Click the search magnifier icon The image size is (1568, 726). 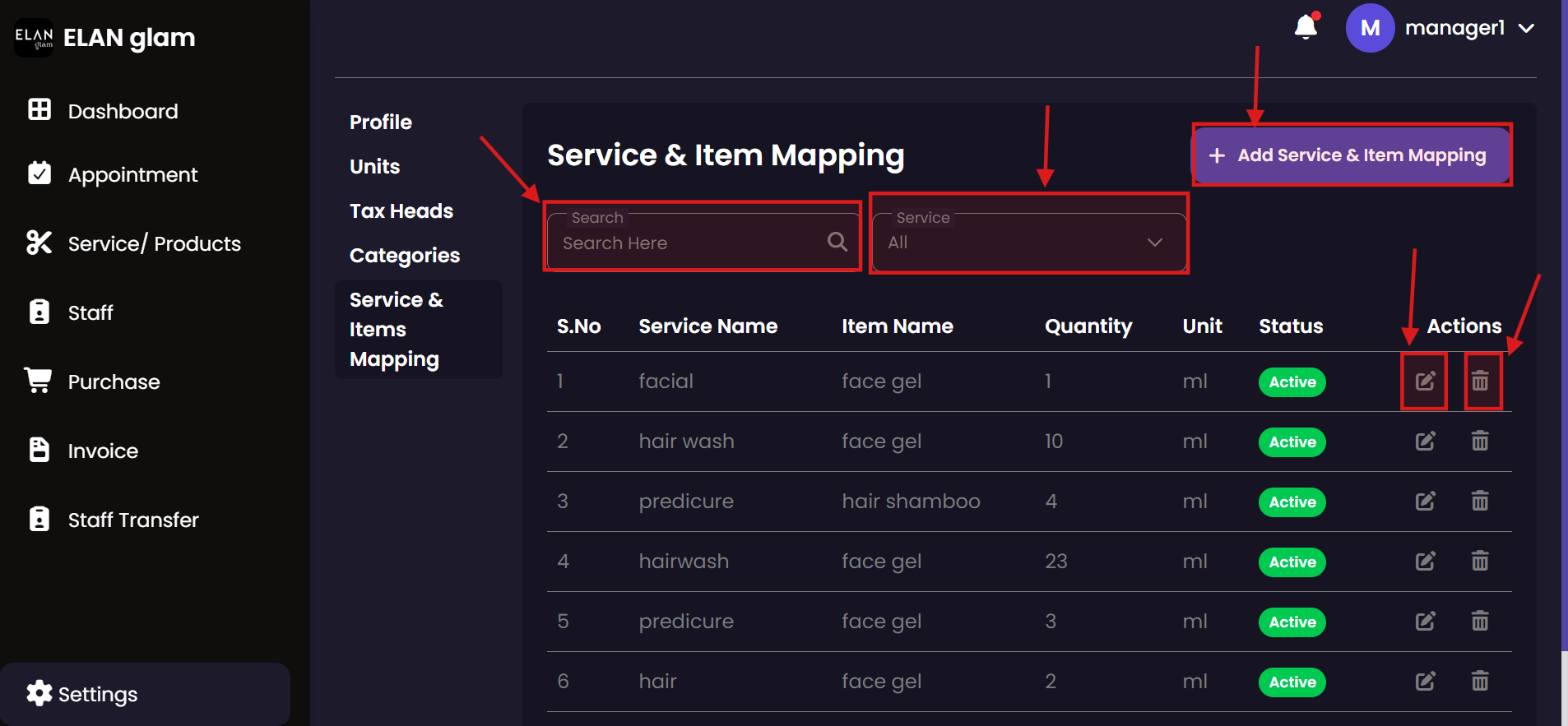(837, 242)
